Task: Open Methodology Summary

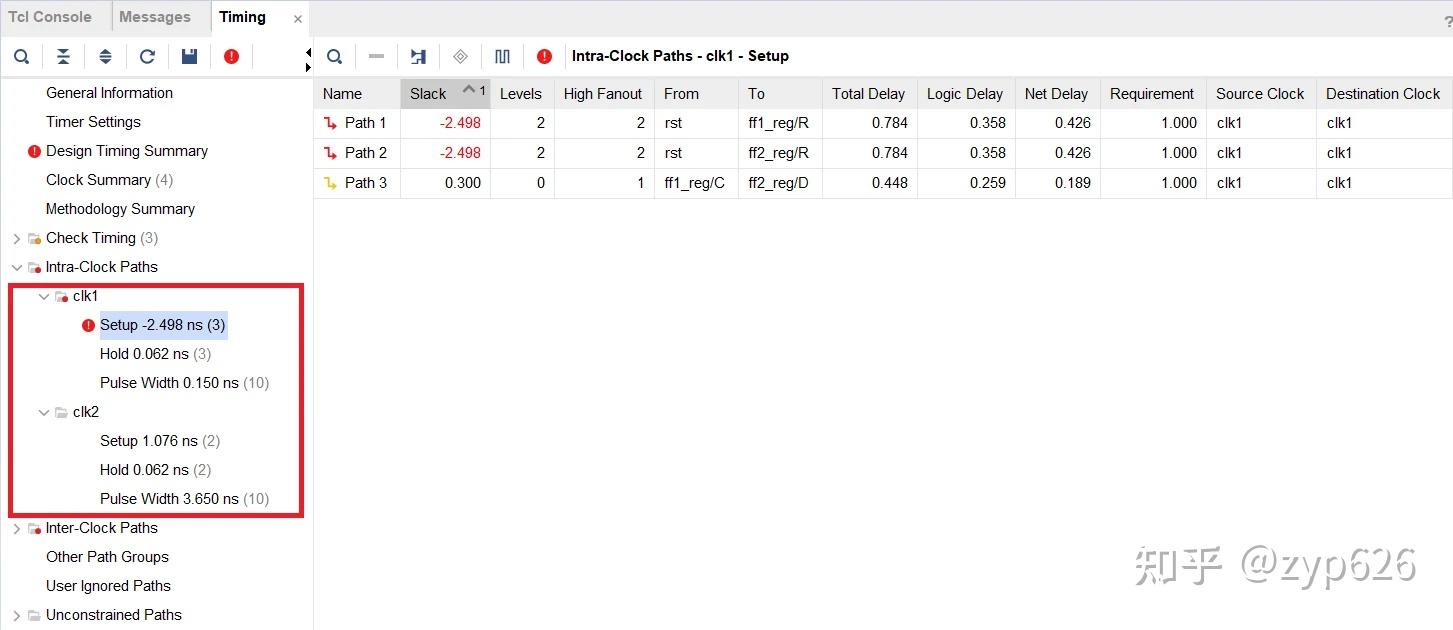Action: 120,209
